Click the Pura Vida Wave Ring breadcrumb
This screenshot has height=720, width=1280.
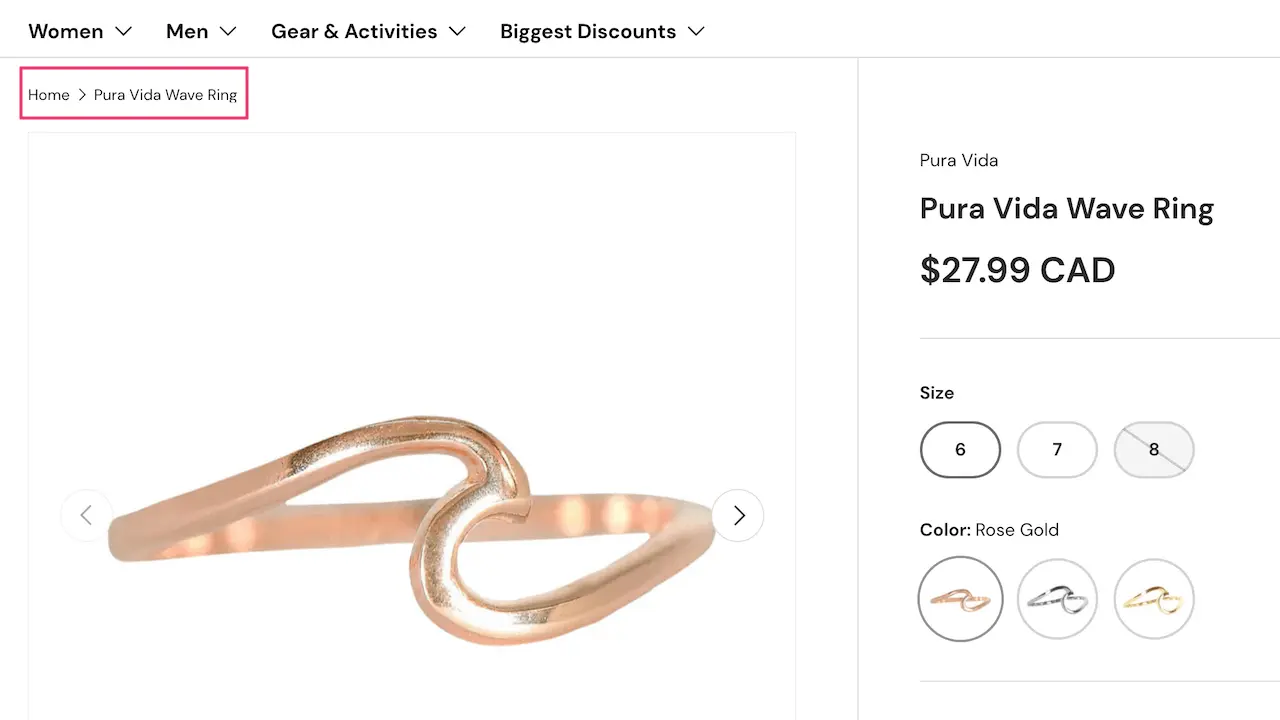pyautogui.click(x=165, y=95)
